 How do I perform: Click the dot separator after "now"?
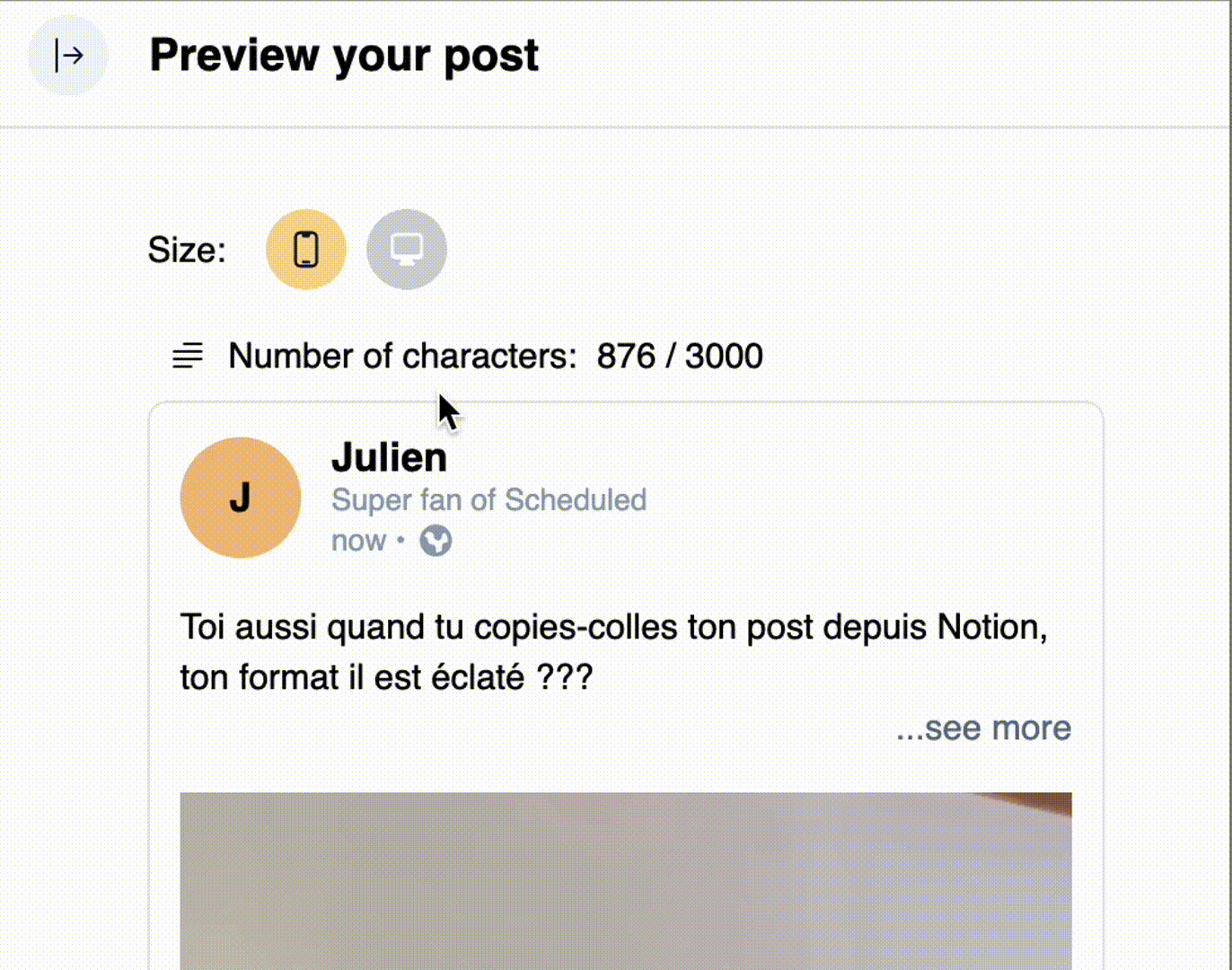pos(401,541)
